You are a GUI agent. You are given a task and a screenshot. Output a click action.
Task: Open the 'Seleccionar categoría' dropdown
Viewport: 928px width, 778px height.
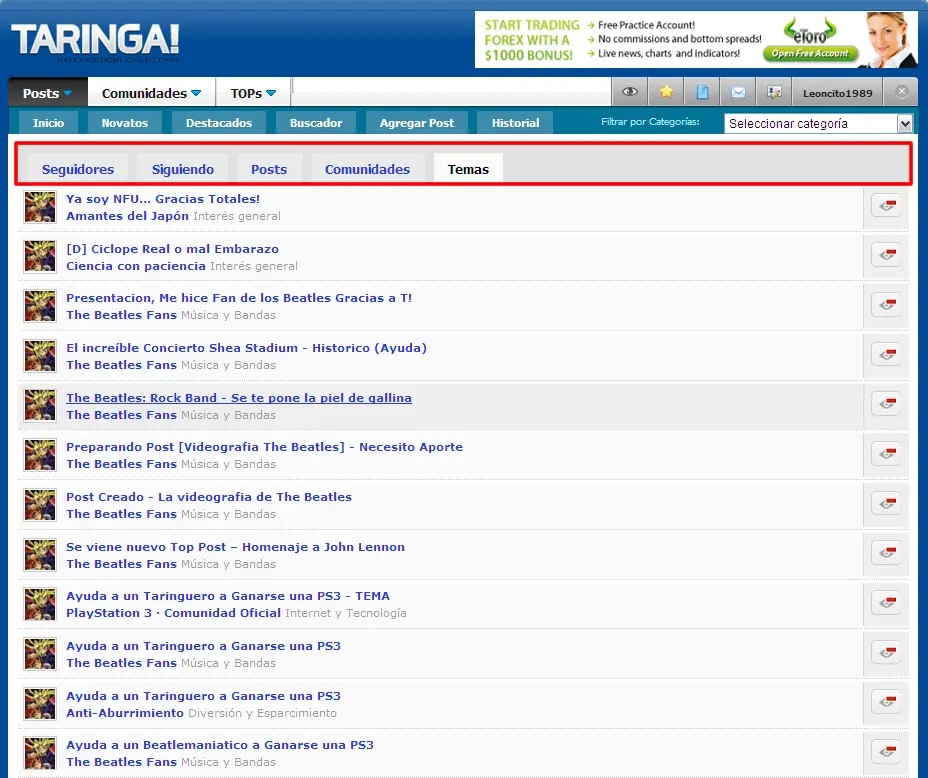[x=818, y=123]
